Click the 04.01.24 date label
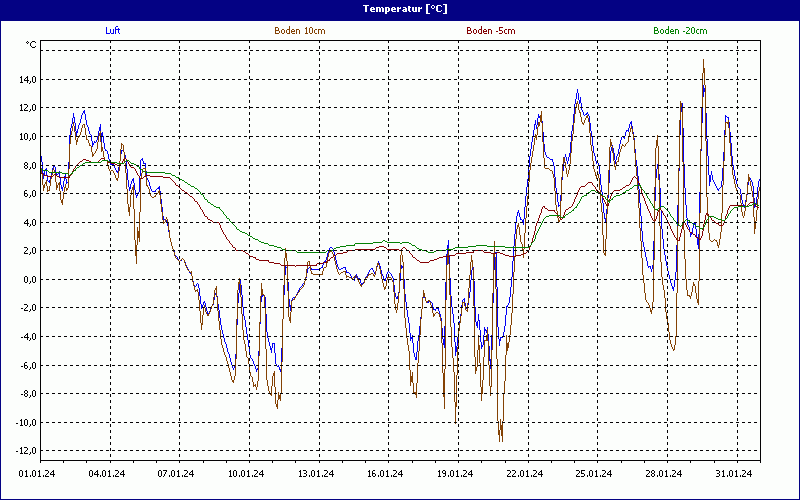 (x=107, y=474)
